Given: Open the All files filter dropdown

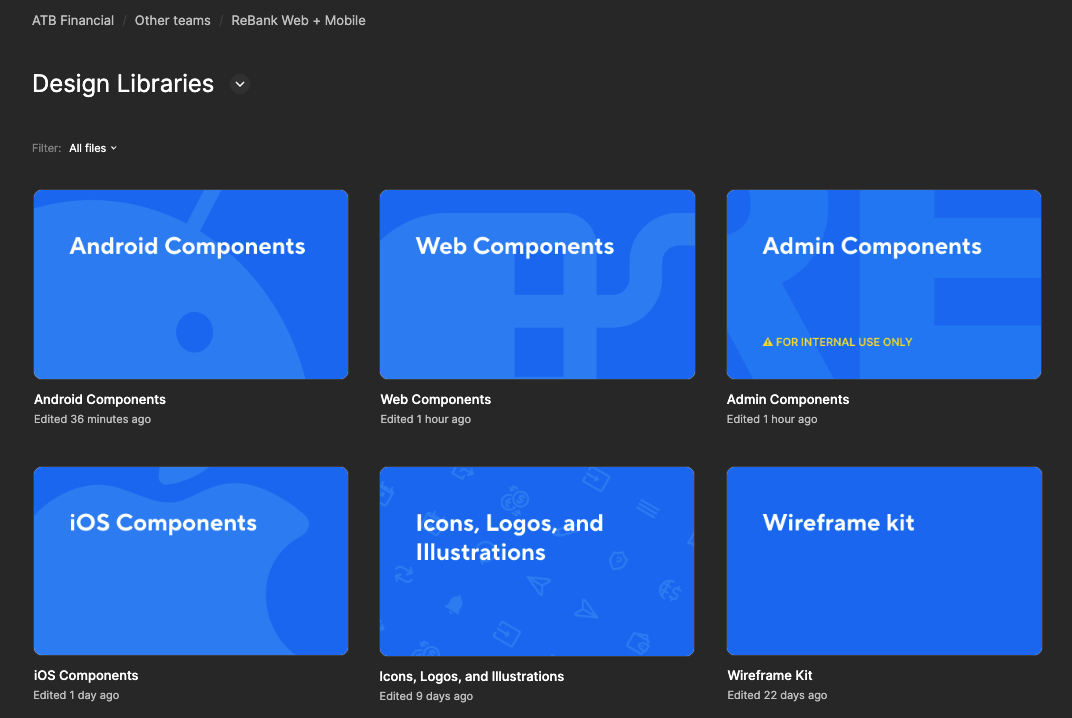Looking at the screenshot, I should [x=93, y=148].
